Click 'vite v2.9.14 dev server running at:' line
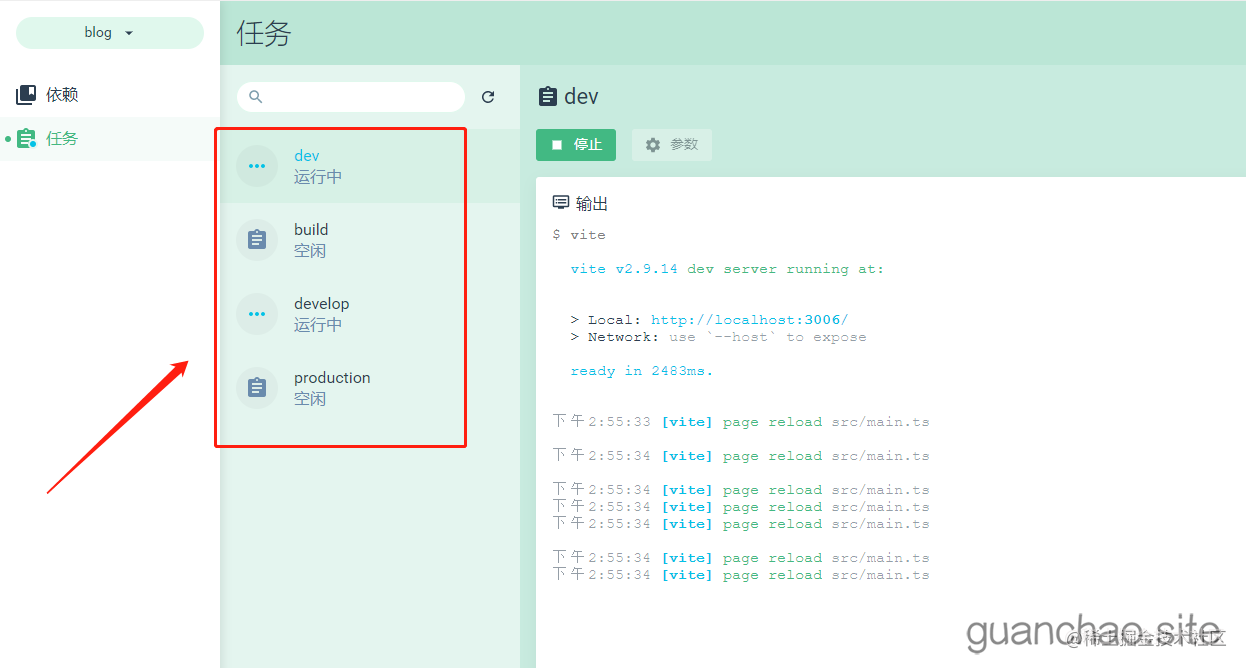The width and height of the screenshot is (1246, 668). 727,269
